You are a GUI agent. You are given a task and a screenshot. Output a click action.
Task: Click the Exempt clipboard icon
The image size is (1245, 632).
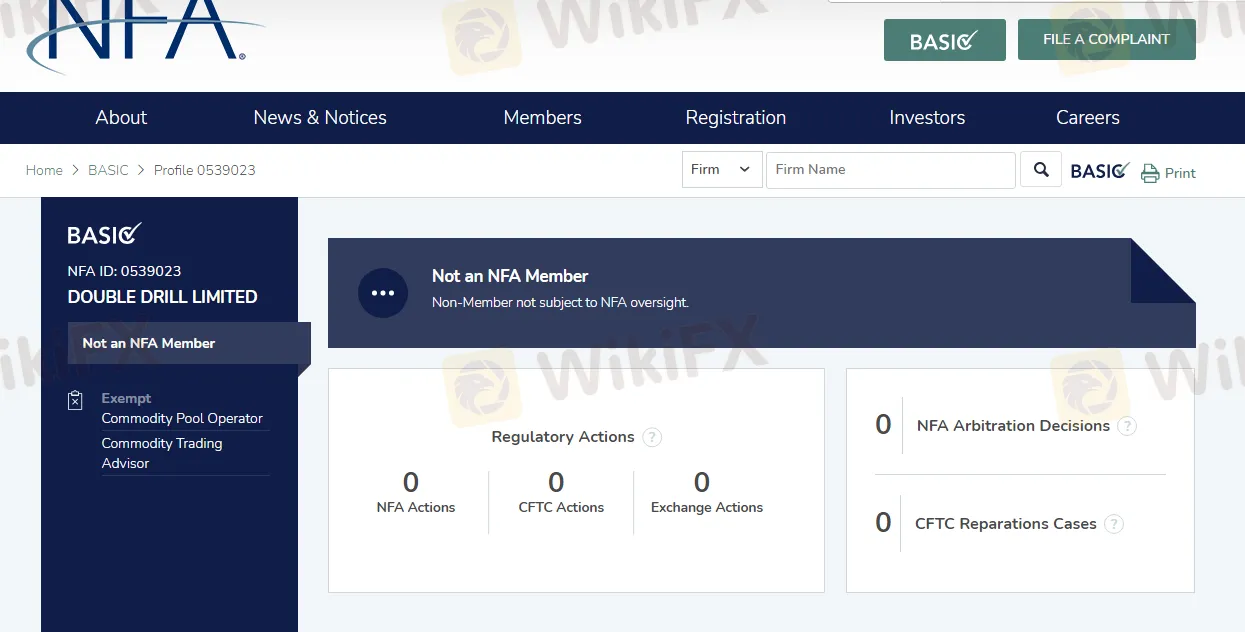(x=75, y=400)
